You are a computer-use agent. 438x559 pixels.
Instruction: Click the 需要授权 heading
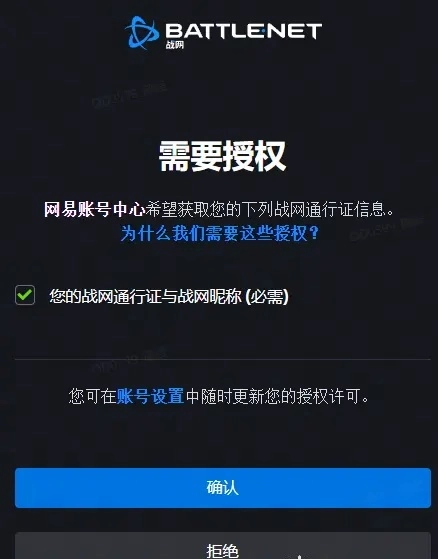click(222, 156)
